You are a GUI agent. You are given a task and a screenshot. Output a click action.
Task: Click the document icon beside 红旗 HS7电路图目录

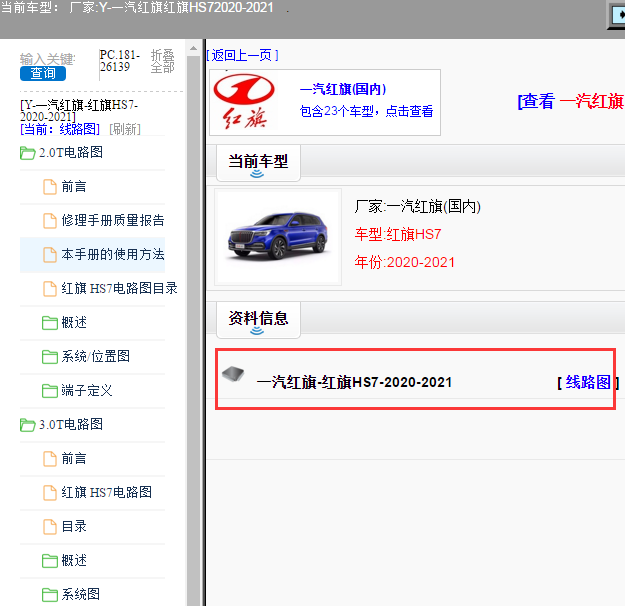[50, 288]
